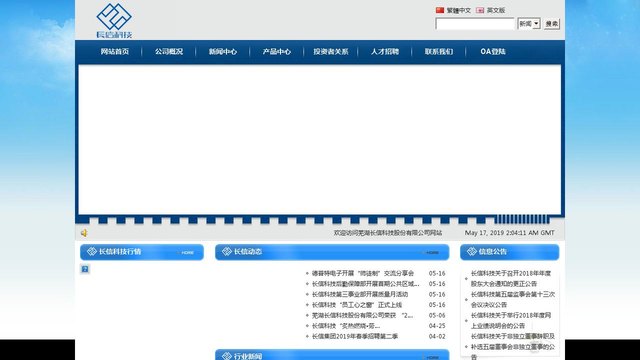
Task: Open news 长信科技第三事业部开展质量月活动
Action: [360, 294]
